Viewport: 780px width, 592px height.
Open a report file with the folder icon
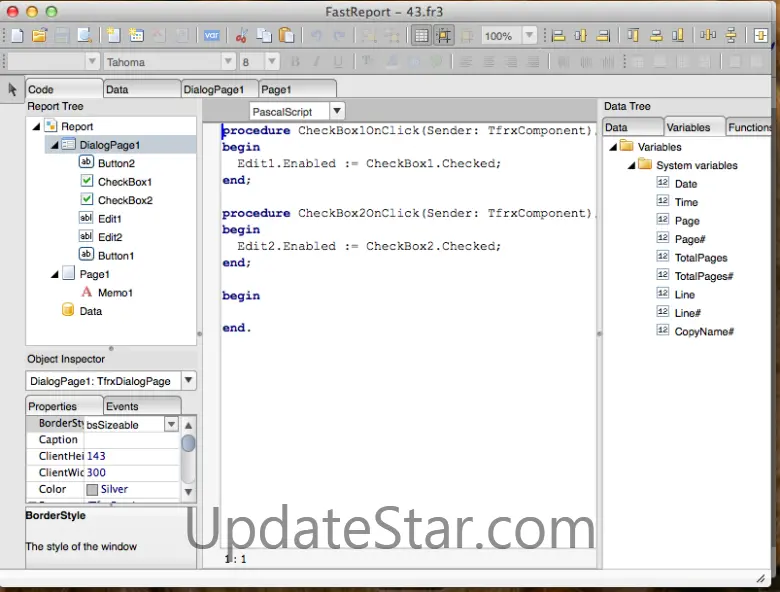[39, 35]
